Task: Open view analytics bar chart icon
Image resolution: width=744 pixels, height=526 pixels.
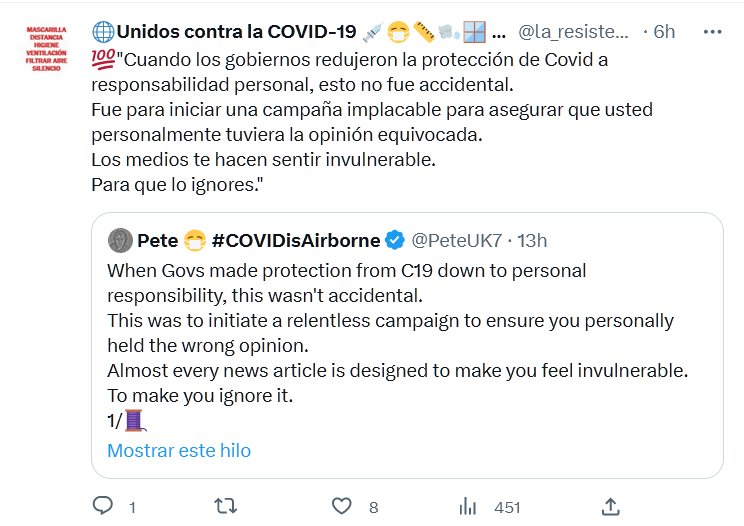Action: point(467,506)
